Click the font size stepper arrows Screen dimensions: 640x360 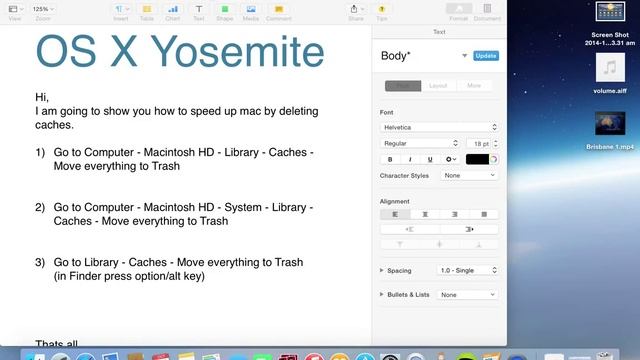[x=496, y=144]
